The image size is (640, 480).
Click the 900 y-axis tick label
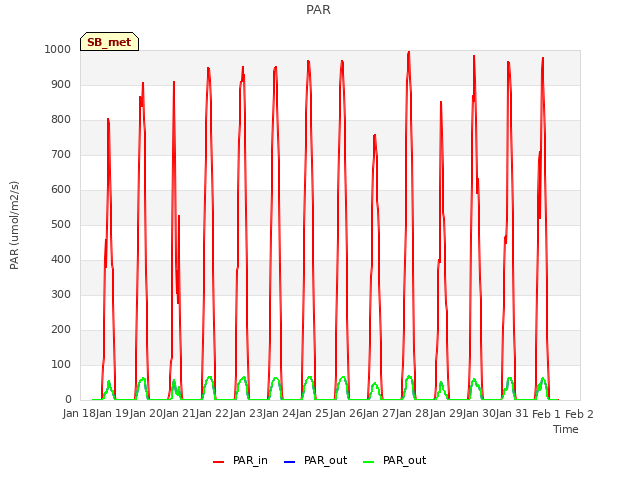pyautogui.click(x=61, y=84)
